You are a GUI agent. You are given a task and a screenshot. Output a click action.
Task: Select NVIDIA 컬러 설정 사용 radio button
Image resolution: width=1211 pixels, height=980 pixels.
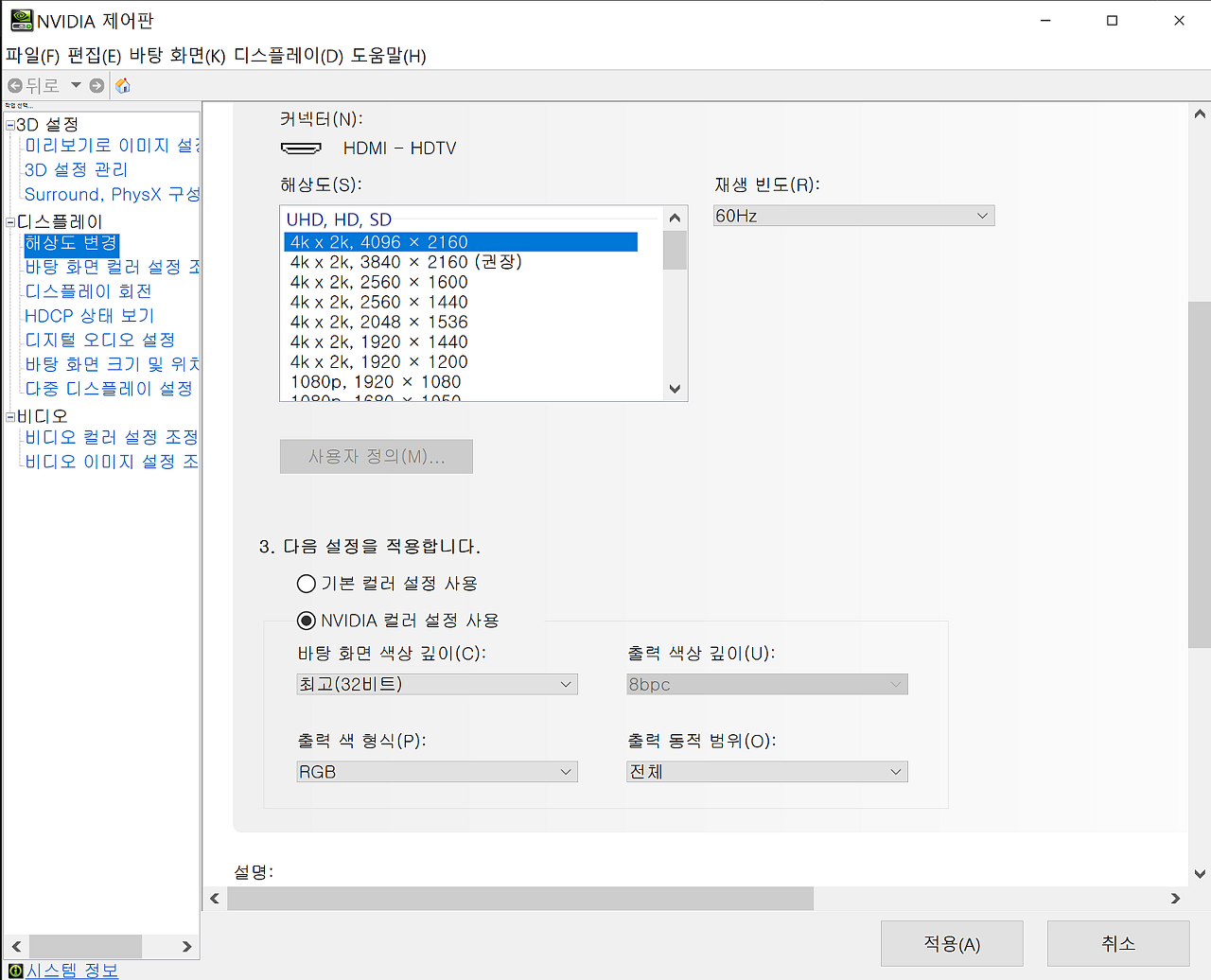pyautogui.click(x=306, y=621)
